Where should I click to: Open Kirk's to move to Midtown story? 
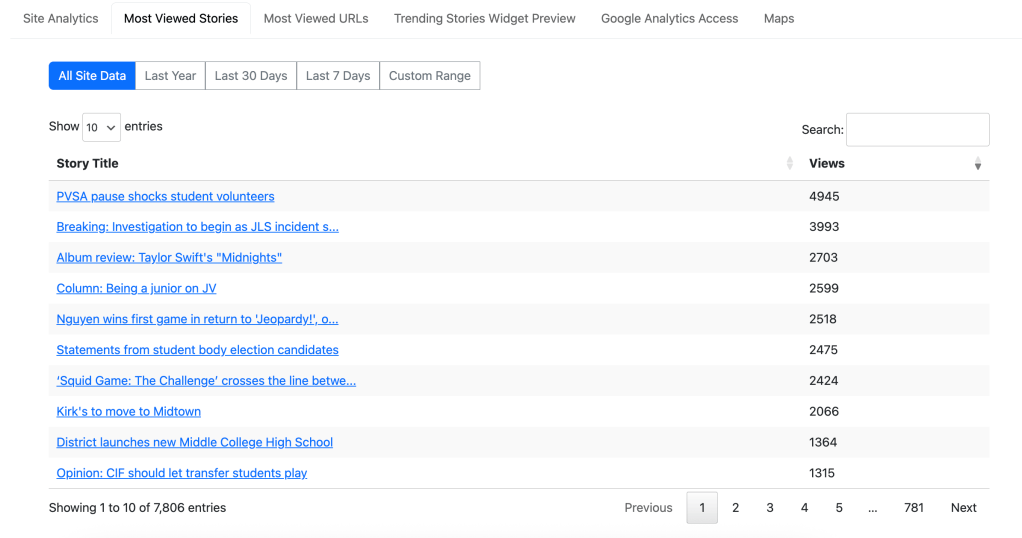pyautogui.click(x=129, y=412)
